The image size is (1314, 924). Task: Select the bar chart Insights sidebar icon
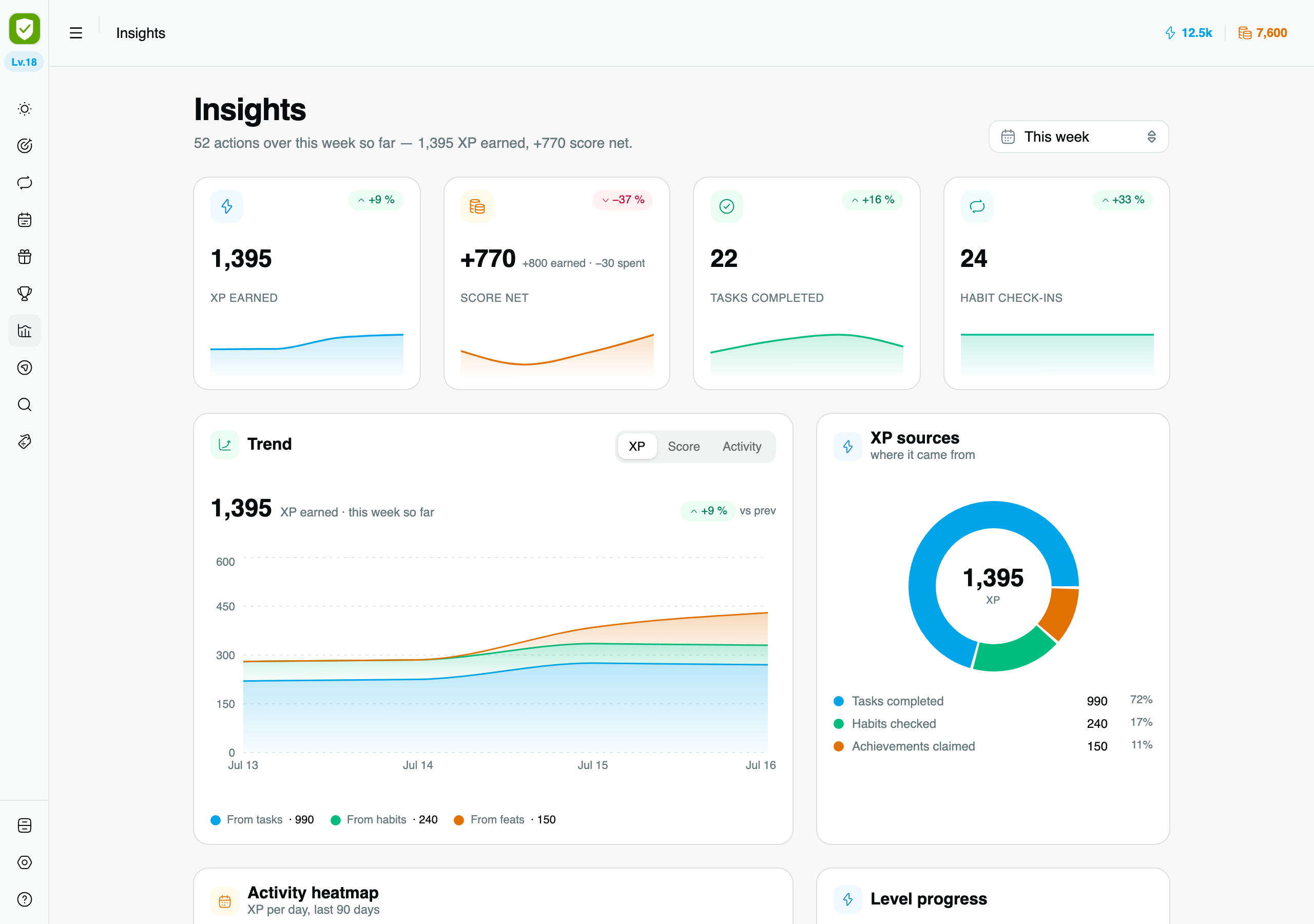(25, 330)
